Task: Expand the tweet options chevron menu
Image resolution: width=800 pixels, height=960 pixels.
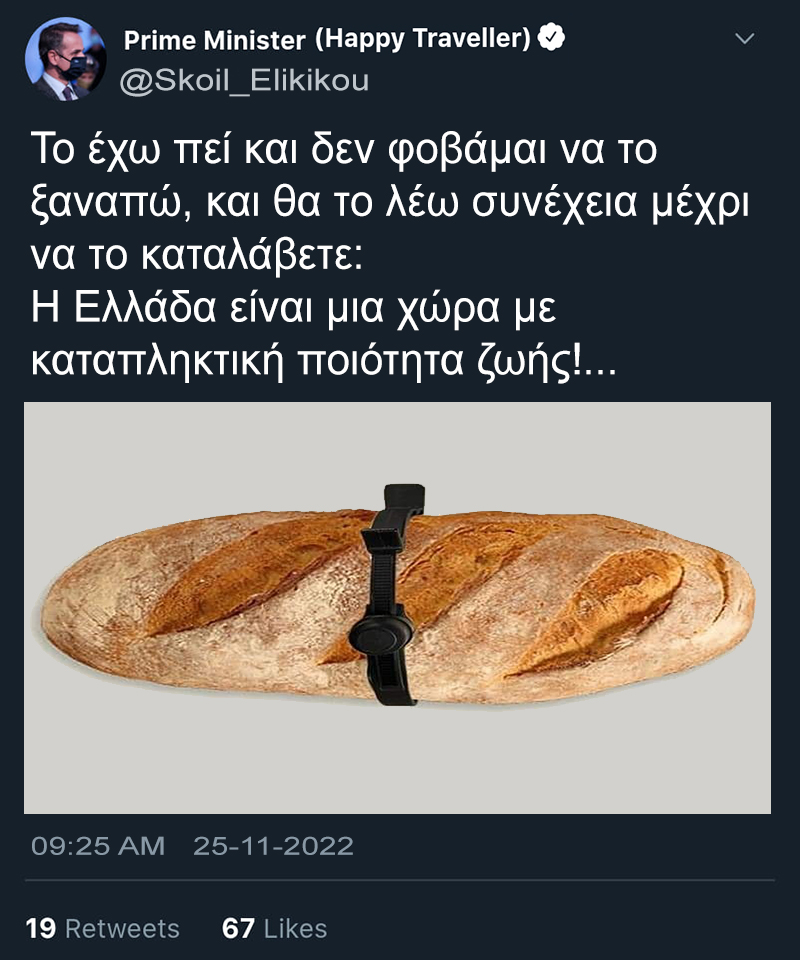Action: (745, 39)
